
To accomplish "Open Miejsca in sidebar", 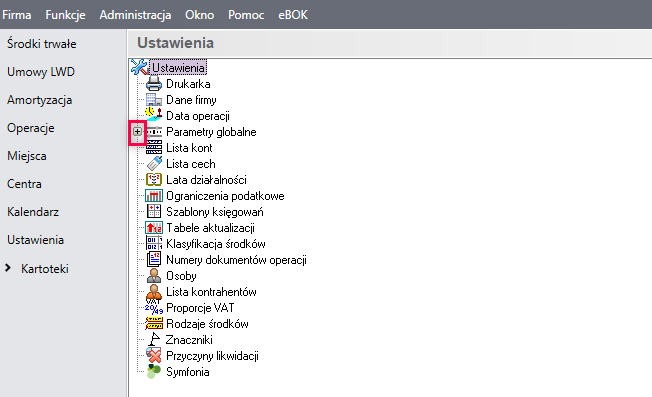I will [x=27, y=156].
